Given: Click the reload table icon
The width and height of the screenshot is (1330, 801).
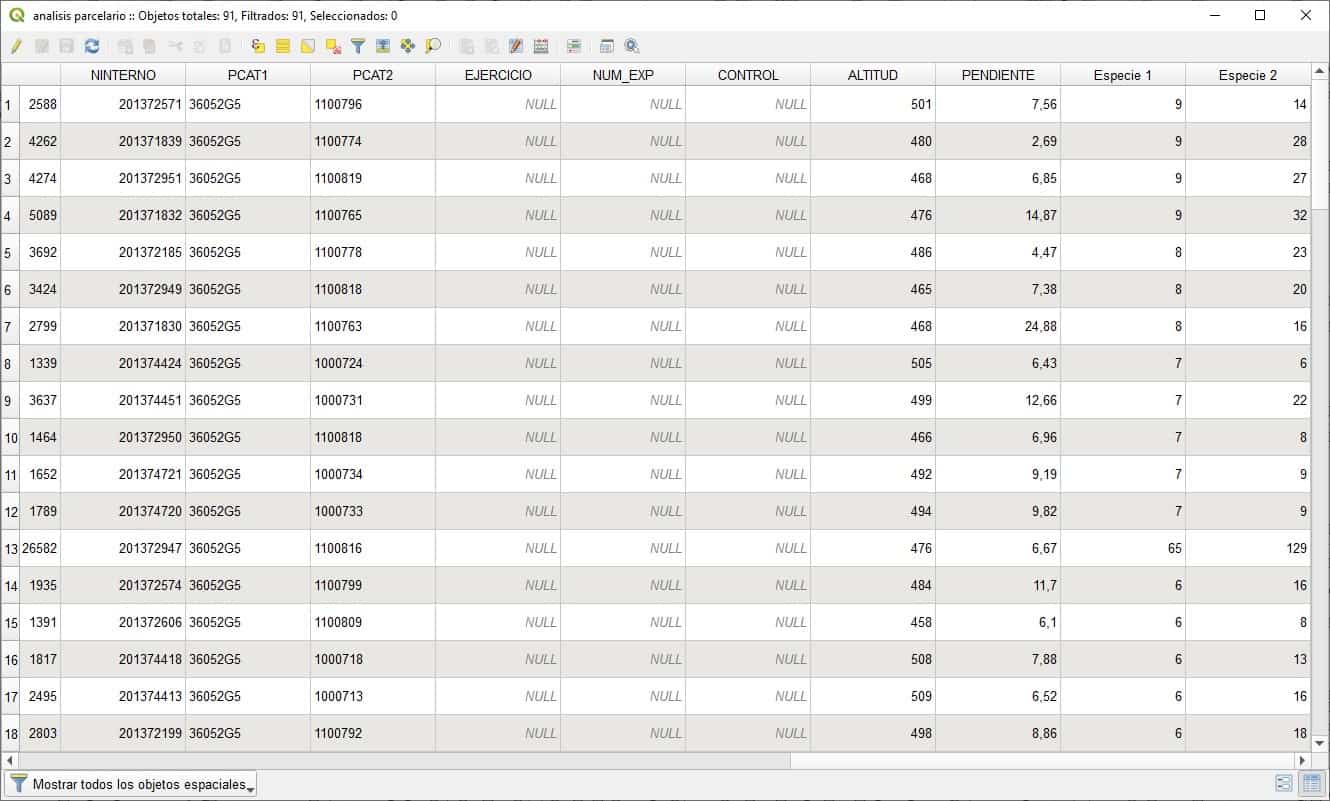Looking at the screenshot, I should click(x=92, y=46).
